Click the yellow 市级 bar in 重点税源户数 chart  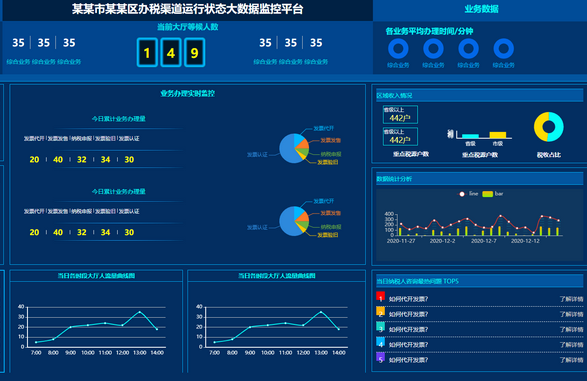tap(498, 135)
